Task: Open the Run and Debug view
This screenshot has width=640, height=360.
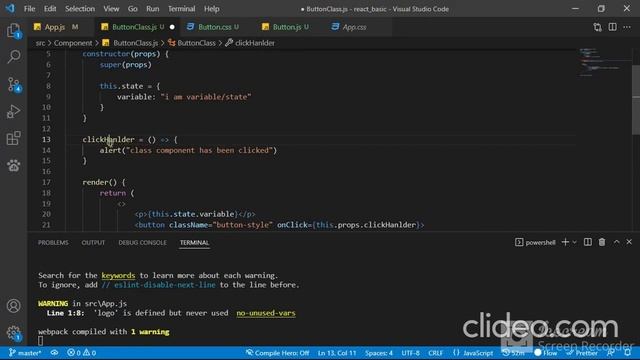Action: click(13, 111)
